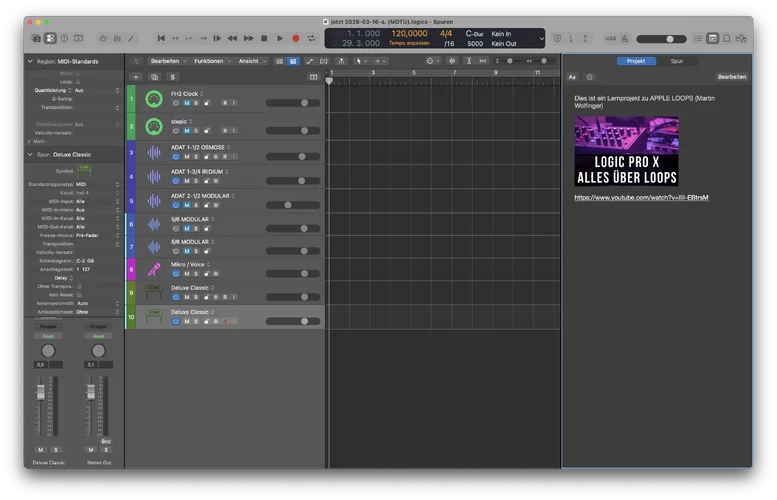Switch to the Projekt notes tab
This screenshot has width=777, height=500.
click(636, 61)
